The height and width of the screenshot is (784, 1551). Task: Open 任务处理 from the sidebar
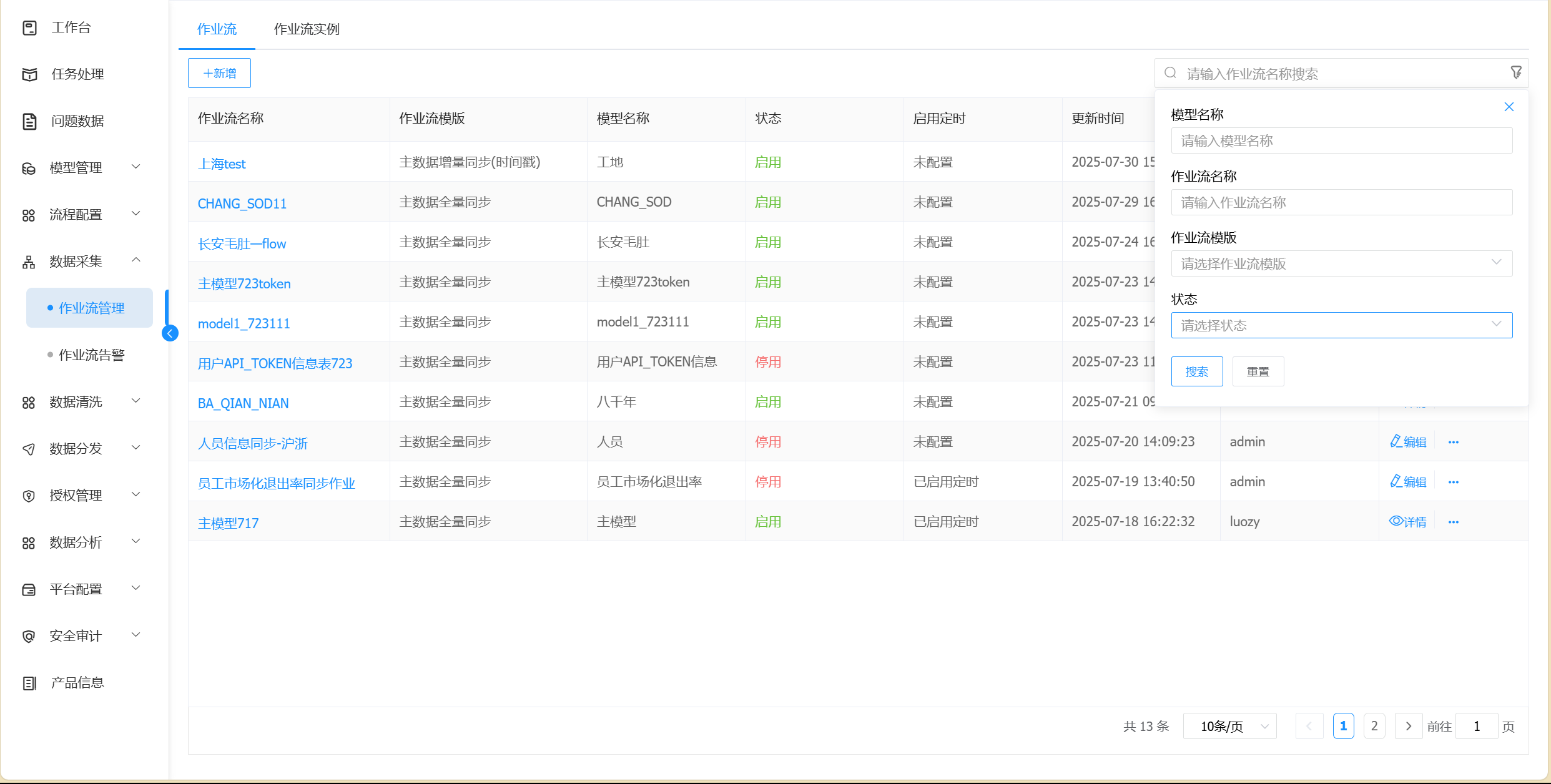(77, 74)
